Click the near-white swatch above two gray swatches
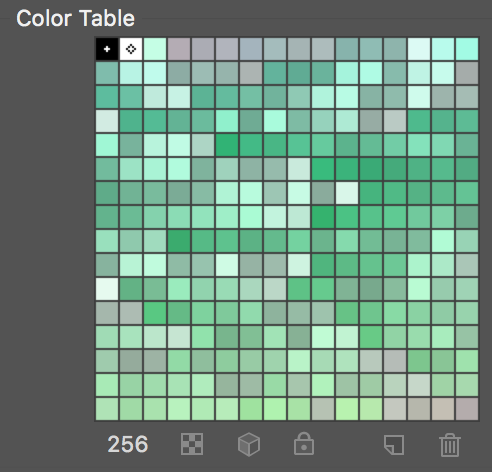The width and height of the screenshot is (492, 472). pos(107,289)
